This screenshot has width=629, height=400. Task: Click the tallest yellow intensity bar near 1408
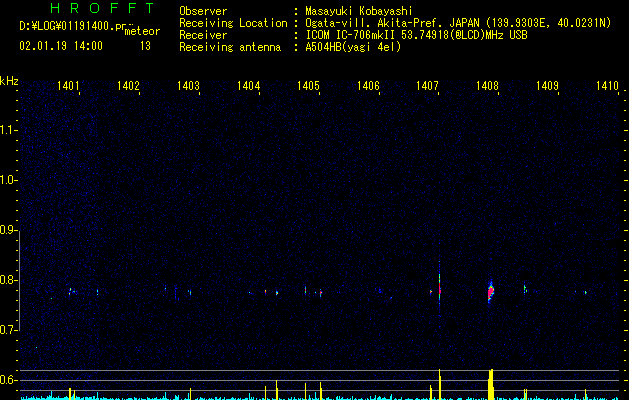tap(491, 384)
